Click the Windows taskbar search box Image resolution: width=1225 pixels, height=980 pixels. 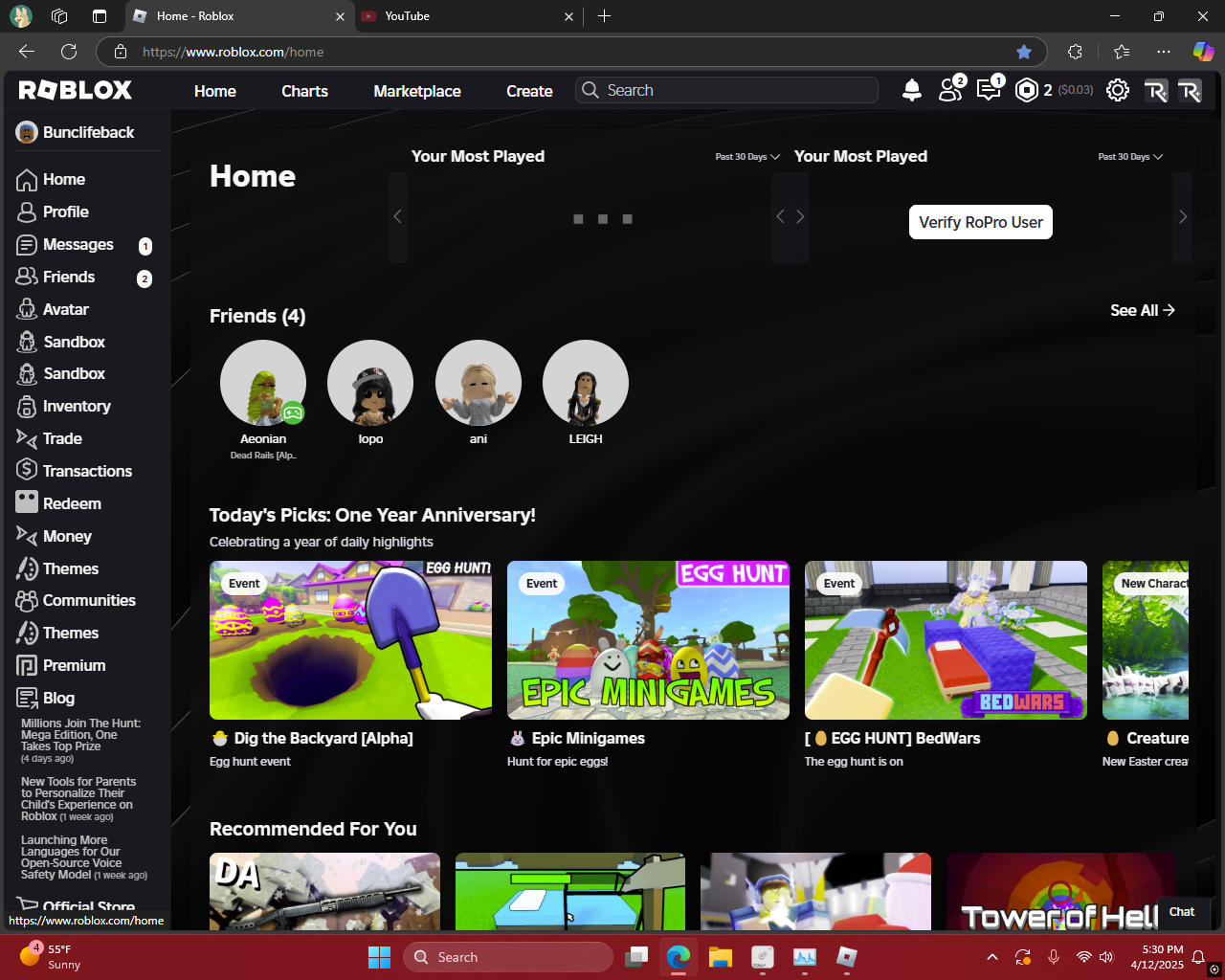(x=508, y=957)
